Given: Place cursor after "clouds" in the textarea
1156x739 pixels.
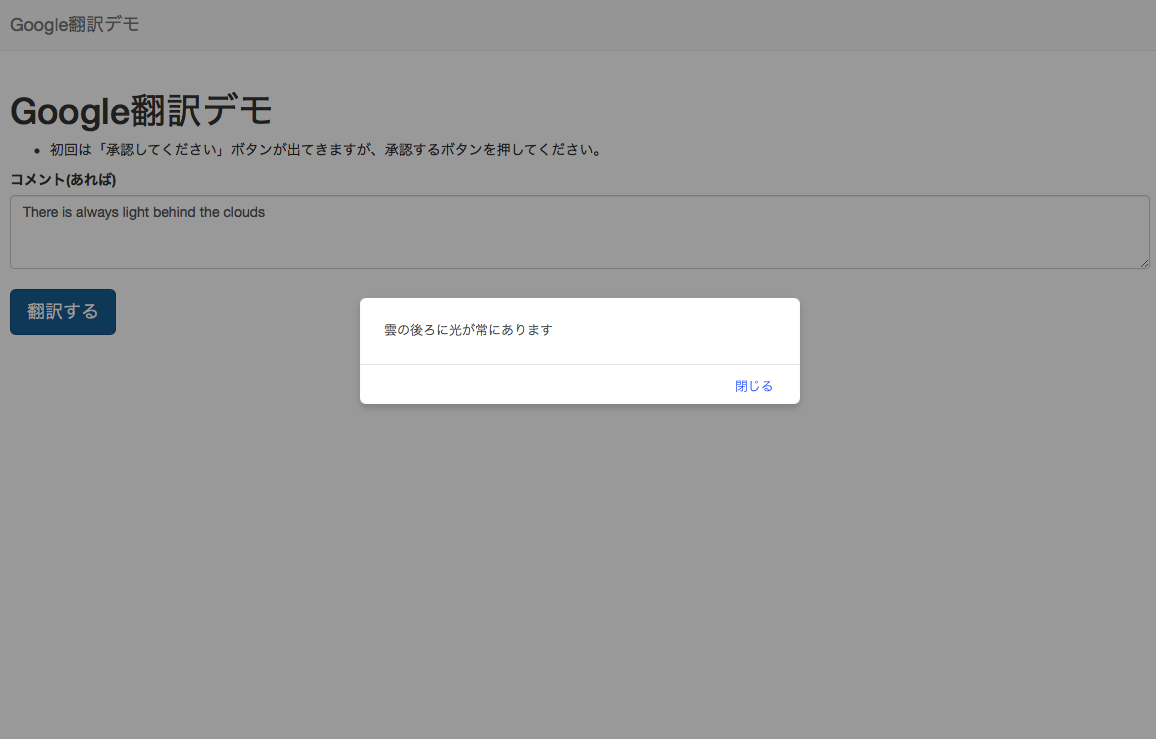Looking at the screenshot, I should point(267,212).
